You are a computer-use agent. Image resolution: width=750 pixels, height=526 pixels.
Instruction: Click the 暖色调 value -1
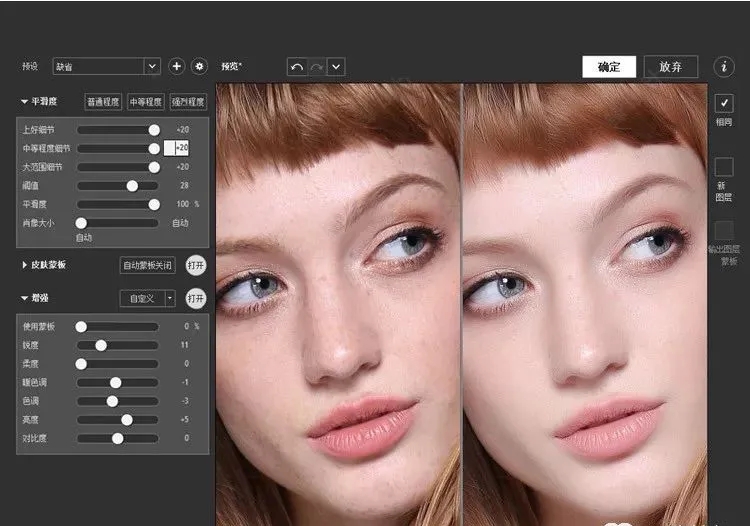point(185,382)
